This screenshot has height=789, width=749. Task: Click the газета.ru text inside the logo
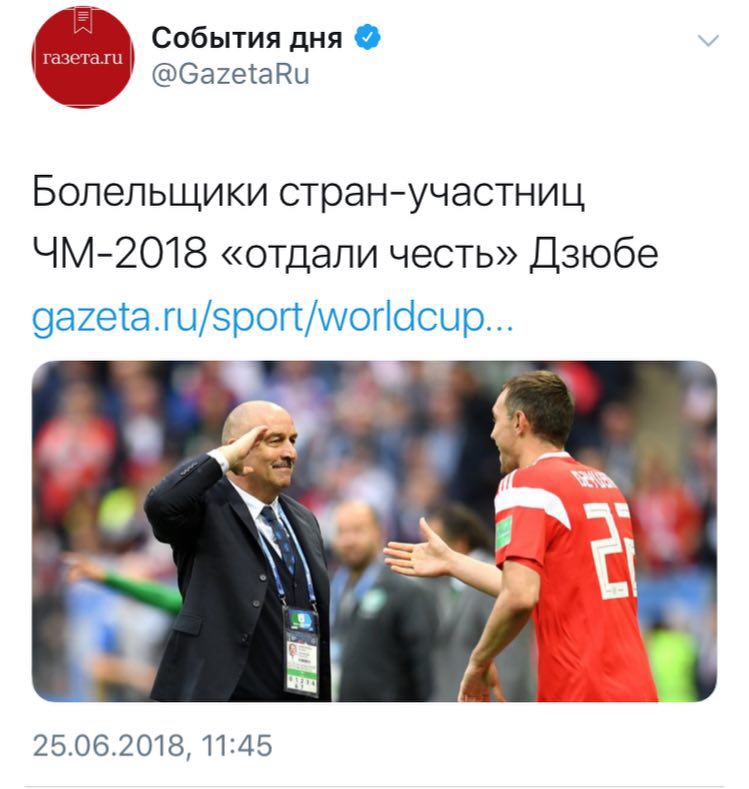(83, 58)
